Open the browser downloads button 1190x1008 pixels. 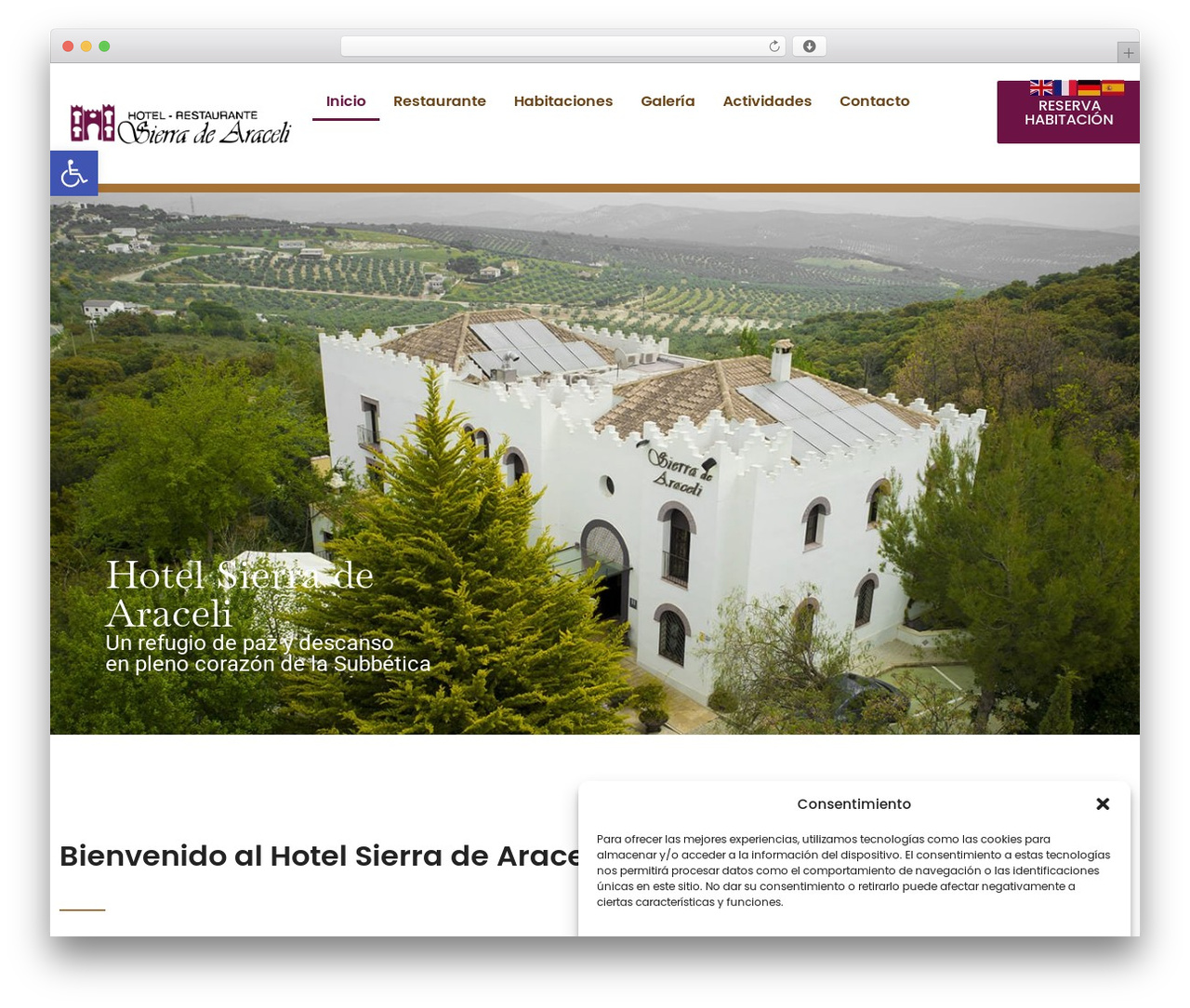[809, 46]
